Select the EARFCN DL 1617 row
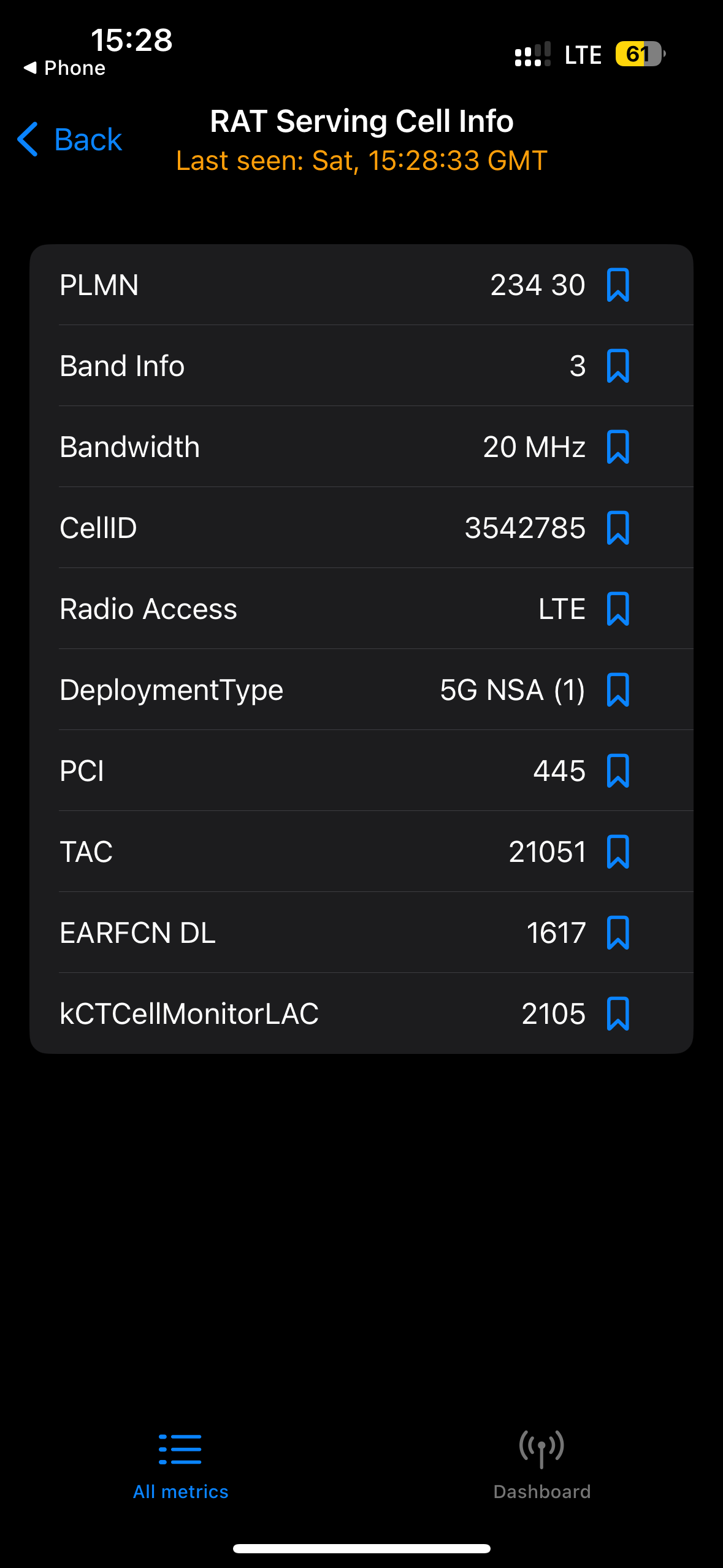This screenshot has width=723, height=1568. 361,933
